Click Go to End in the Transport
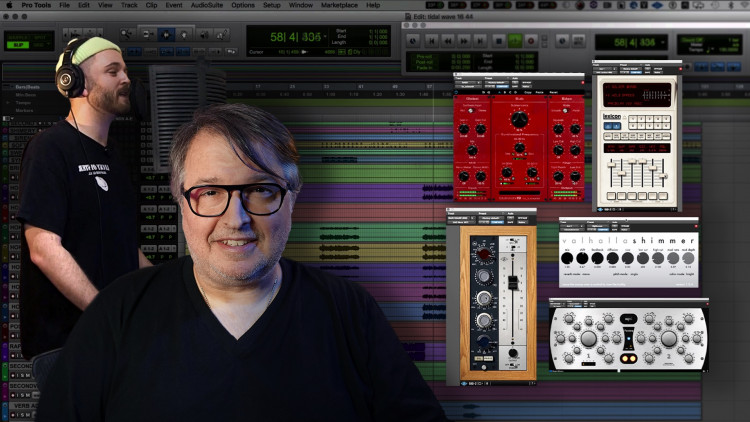750x422 pixels. click(480, 41)
